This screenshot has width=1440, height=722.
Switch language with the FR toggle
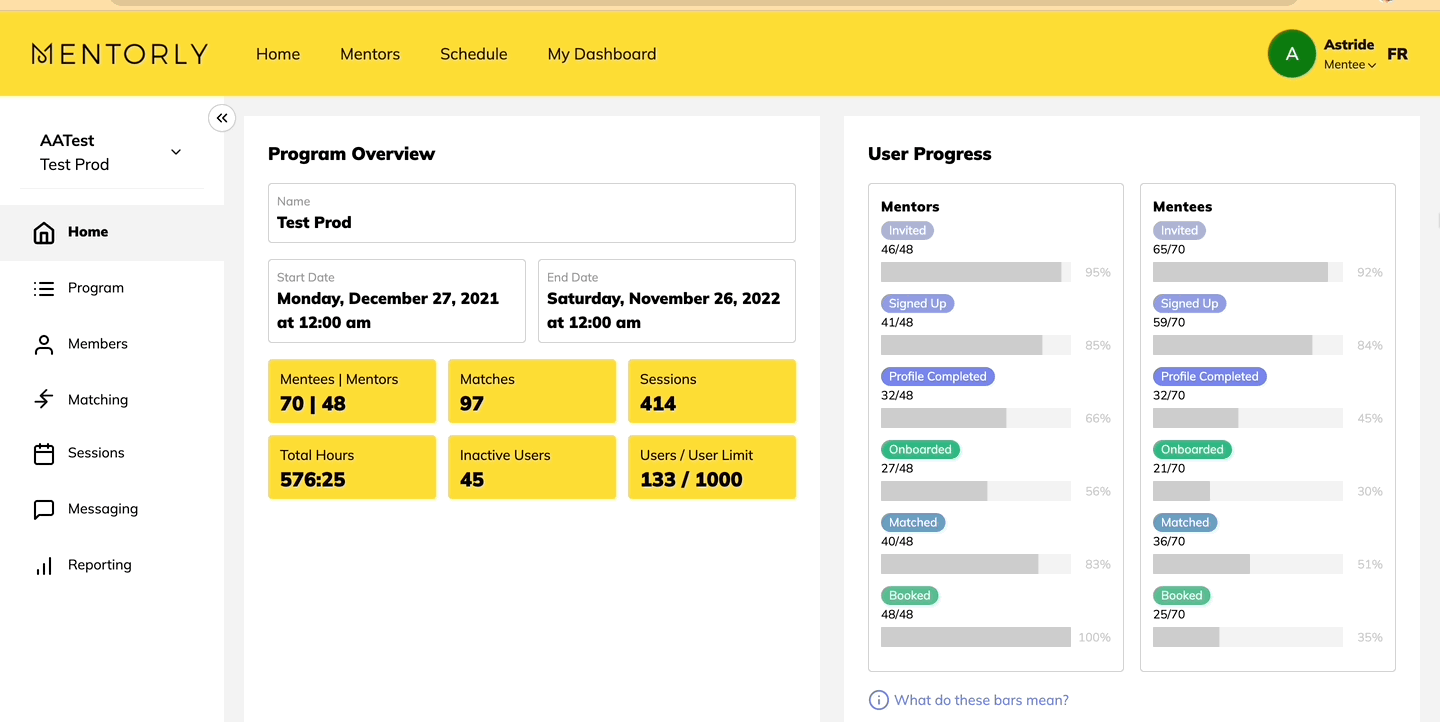click(x=1397, y=54)
